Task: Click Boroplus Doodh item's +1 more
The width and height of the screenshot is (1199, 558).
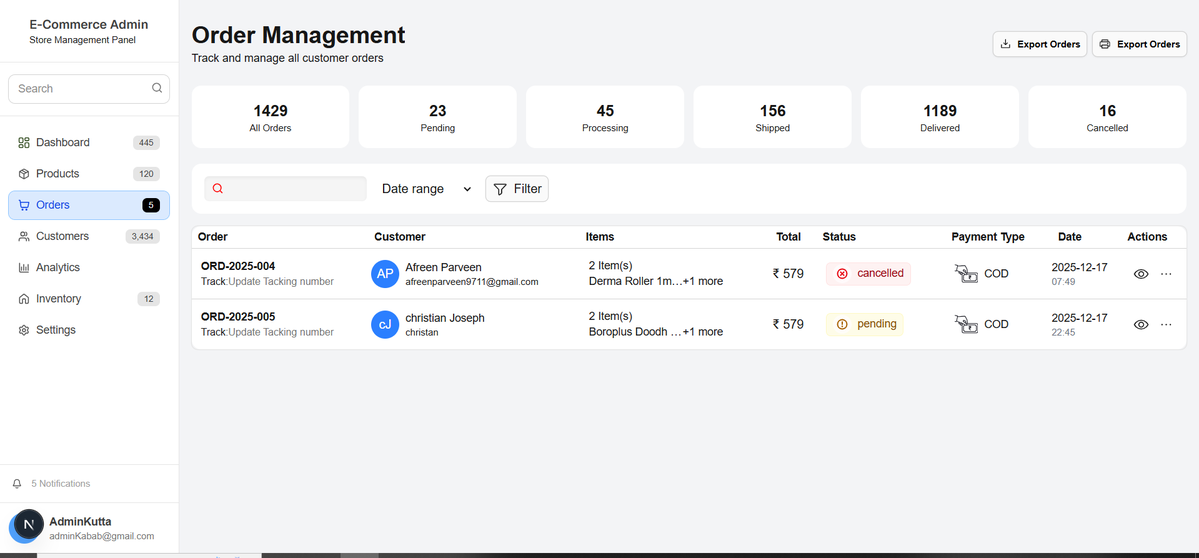Action: (x=703, y=332)
